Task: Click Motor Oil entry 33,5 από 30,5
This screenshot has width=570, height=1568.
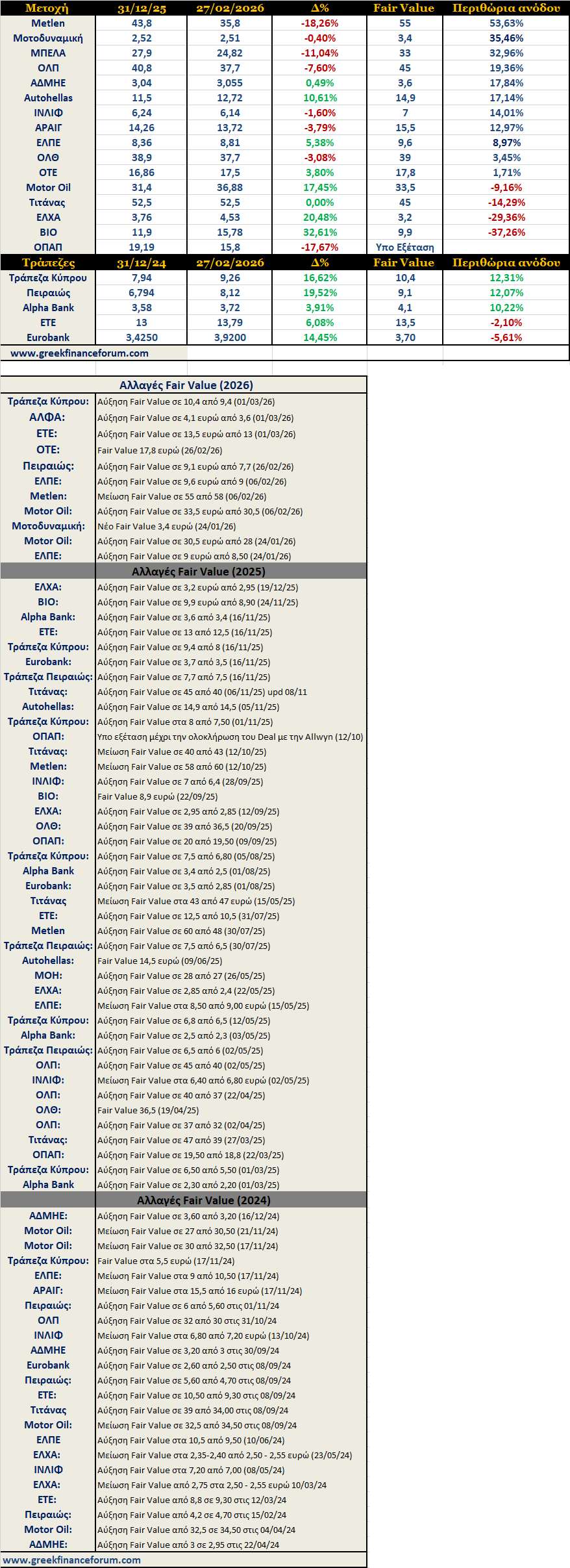Action: pyautogui.click(x=200, y=512)
